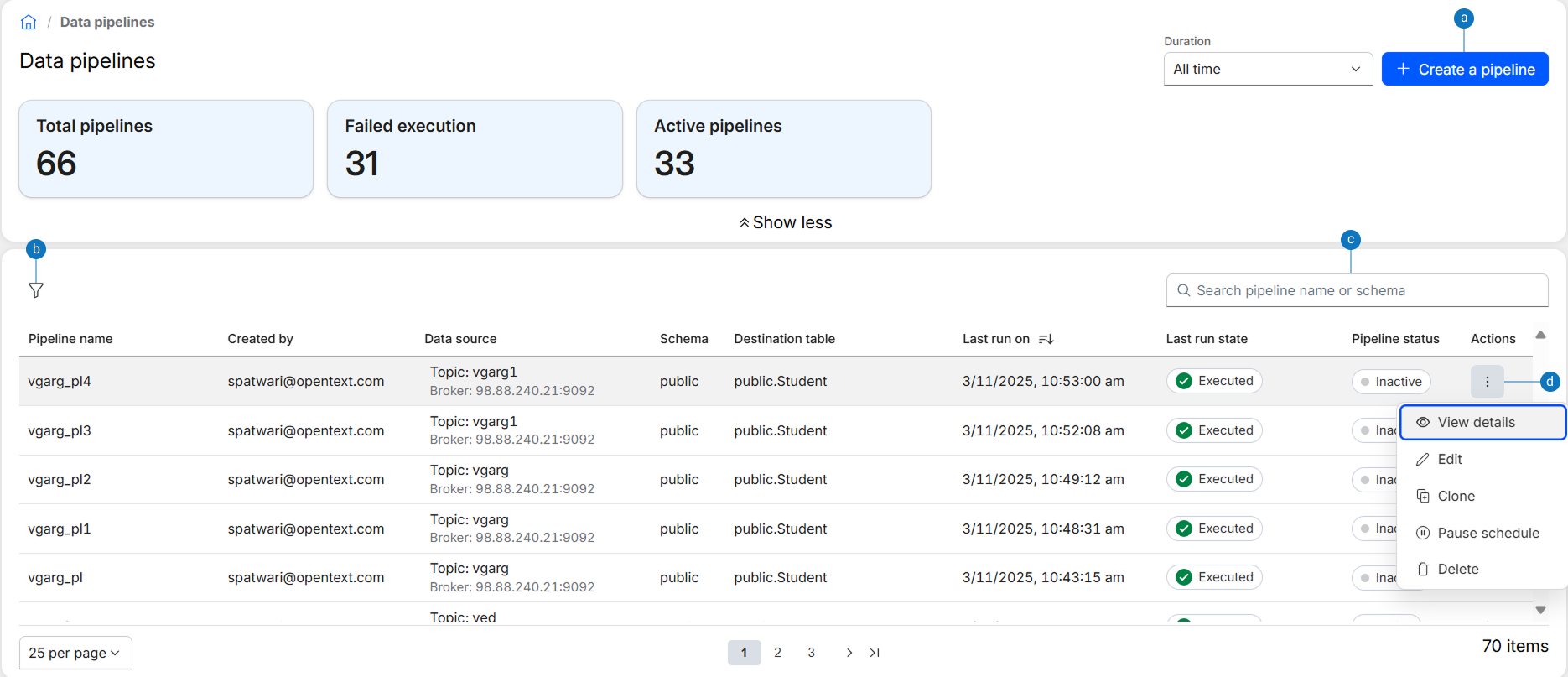Choose Delete in the actions menu
This screenshot has width=1568, height=677.
[1482, 569]
